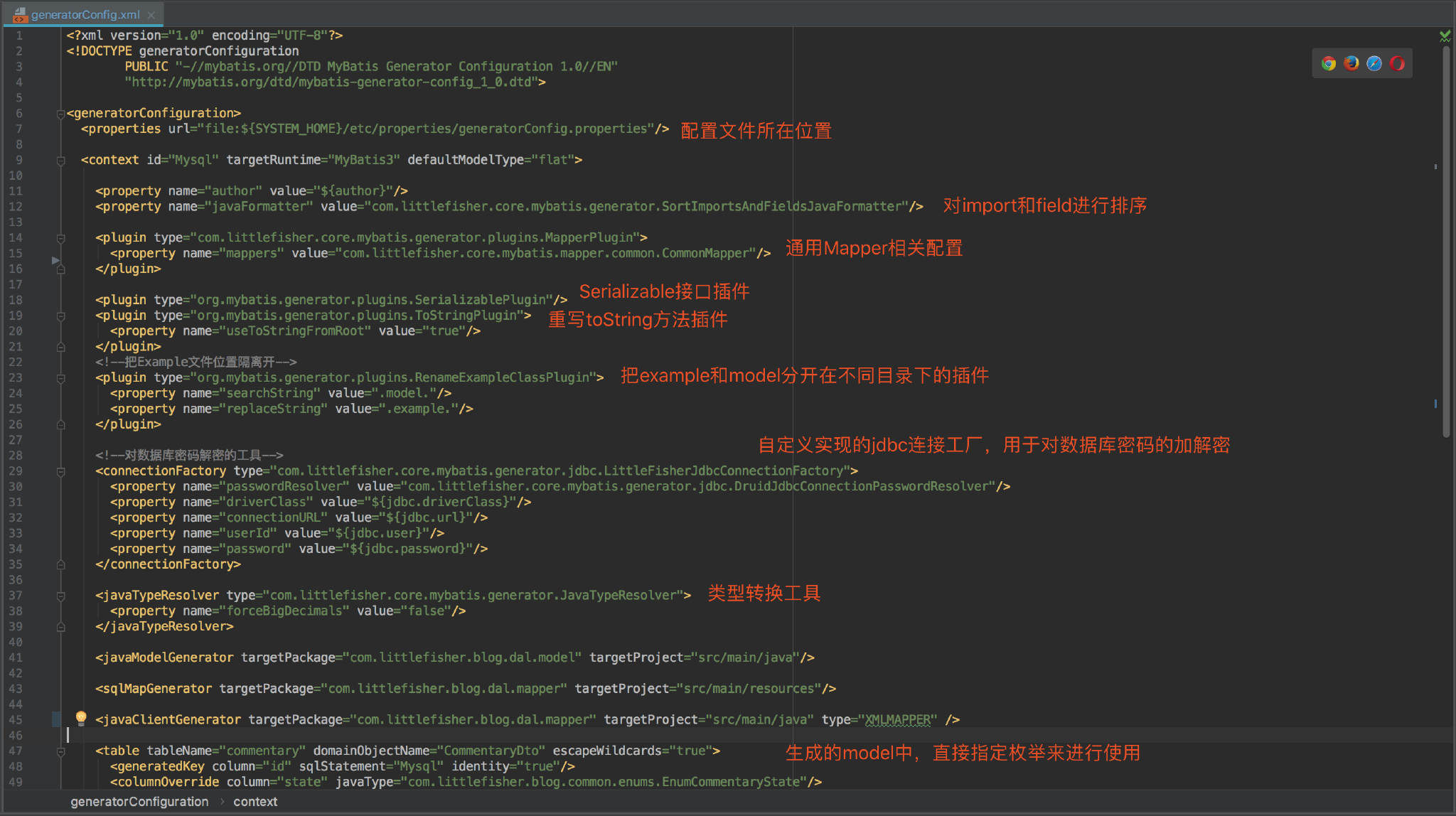This screenshot has width=1456, height=816.
Task: Collapse the ToStringPlugin plugin fold
Action: [60, 316]
